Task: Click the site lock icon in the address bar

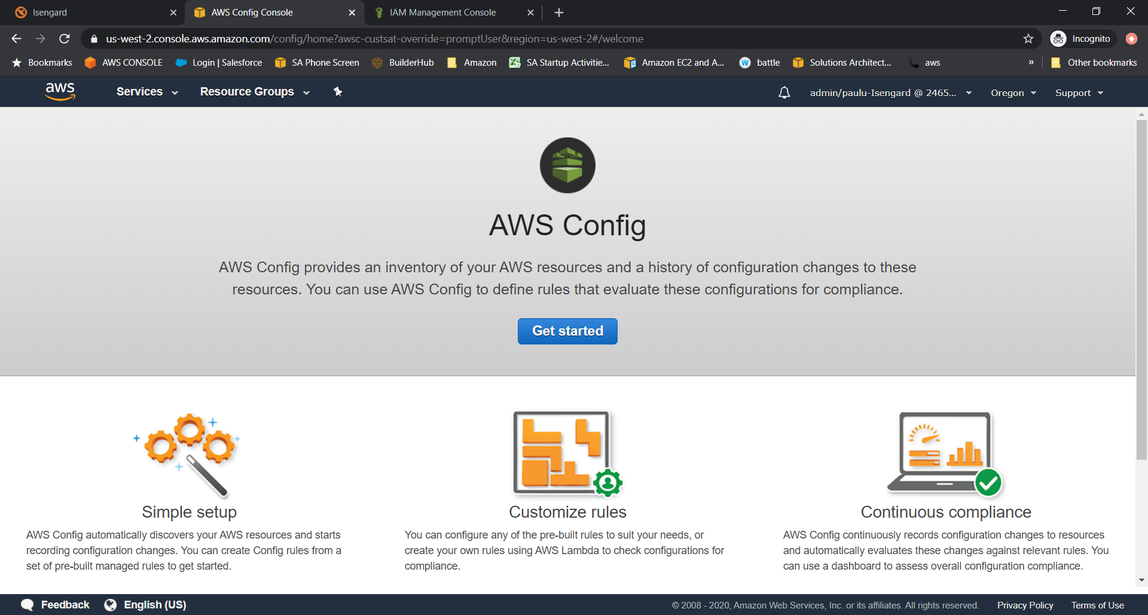Action: click(94, 38)
